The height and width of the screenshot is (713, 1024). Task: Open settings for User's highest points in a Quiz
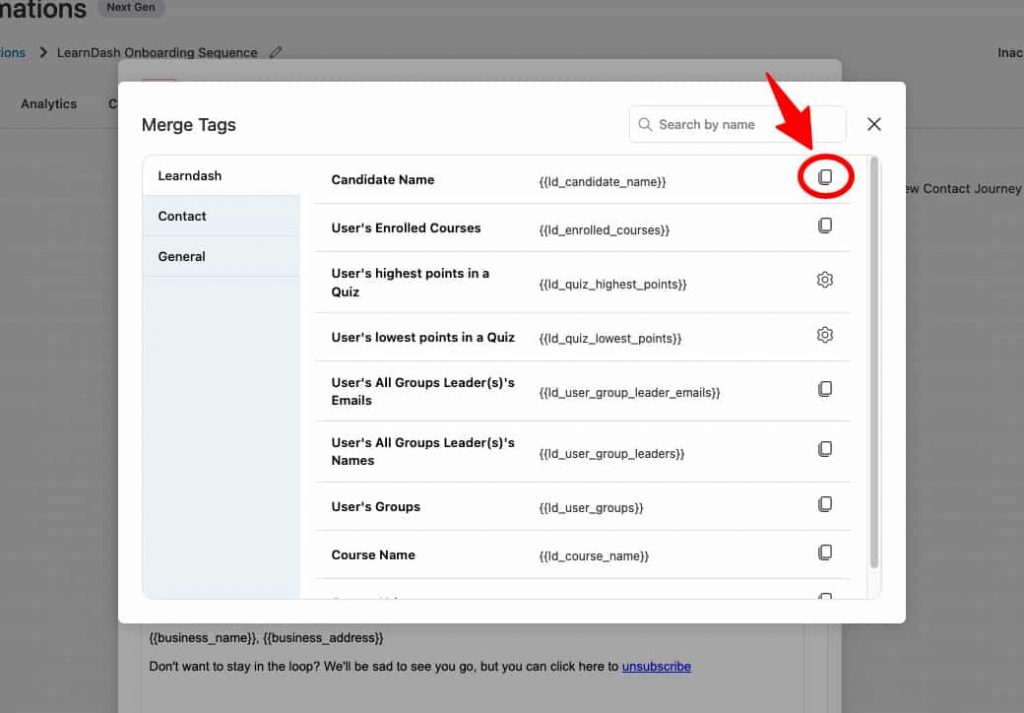tap(825, 279)
